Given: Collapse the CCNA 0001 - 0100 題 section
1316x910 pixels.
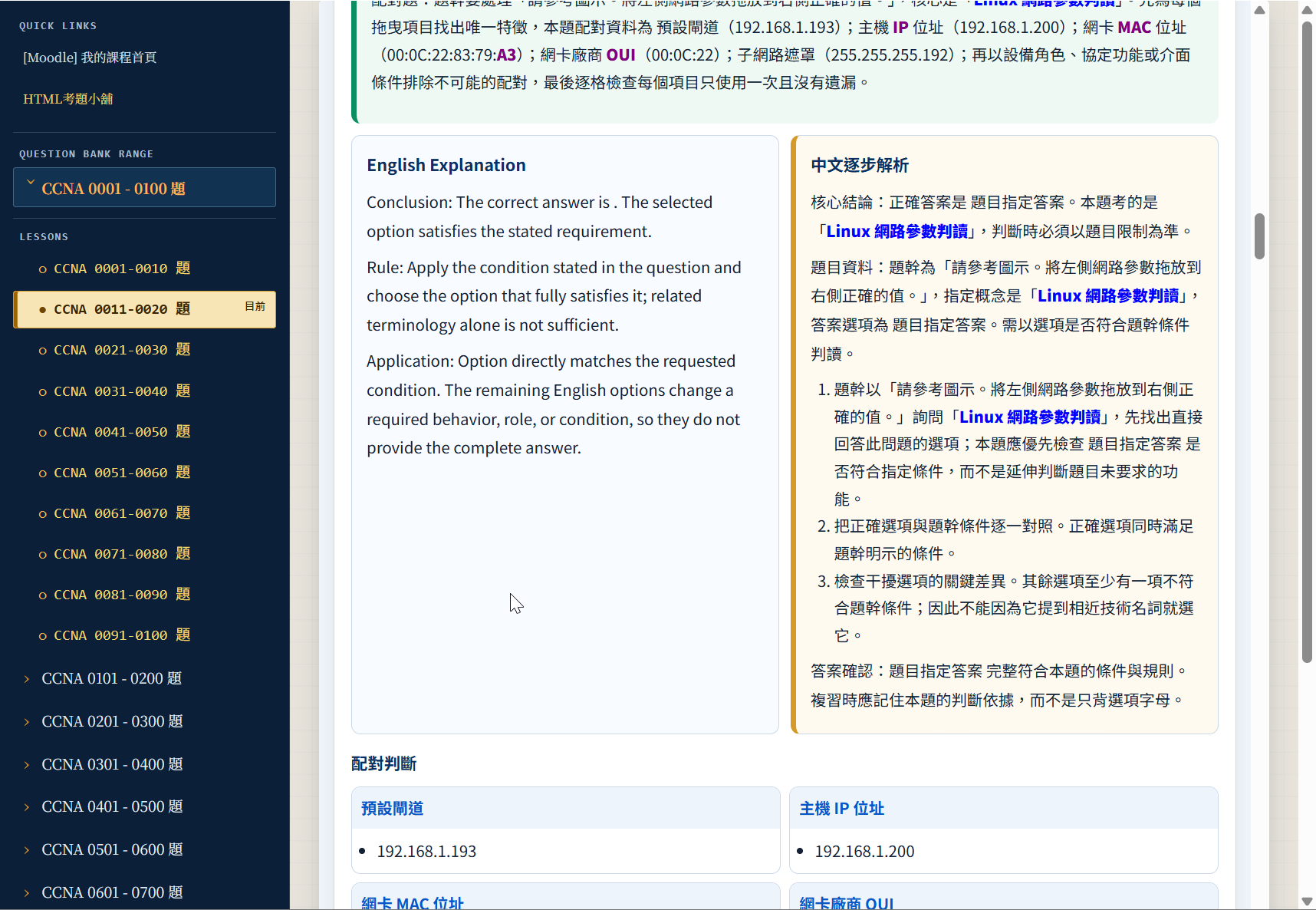Looking at the screenshot, I should (x=144, y=188).
